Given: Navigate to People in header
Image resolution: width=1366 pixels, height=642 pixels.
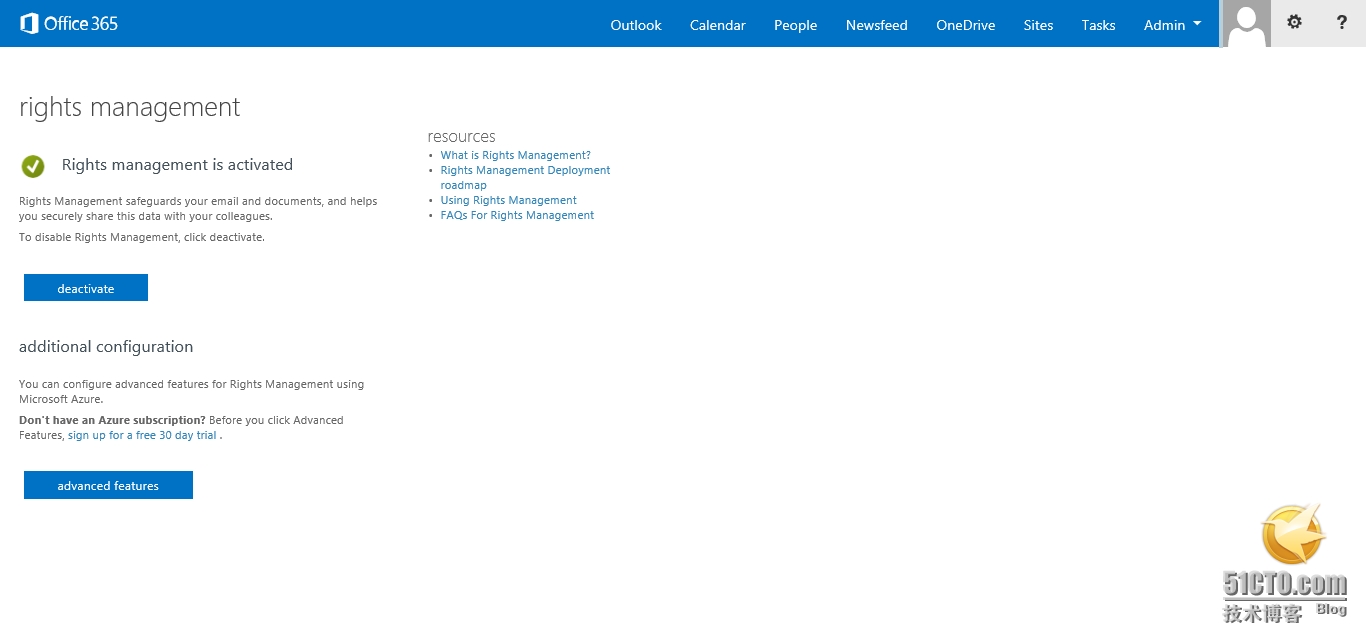Looking at the screenshot, I should [x=795, y=25].
